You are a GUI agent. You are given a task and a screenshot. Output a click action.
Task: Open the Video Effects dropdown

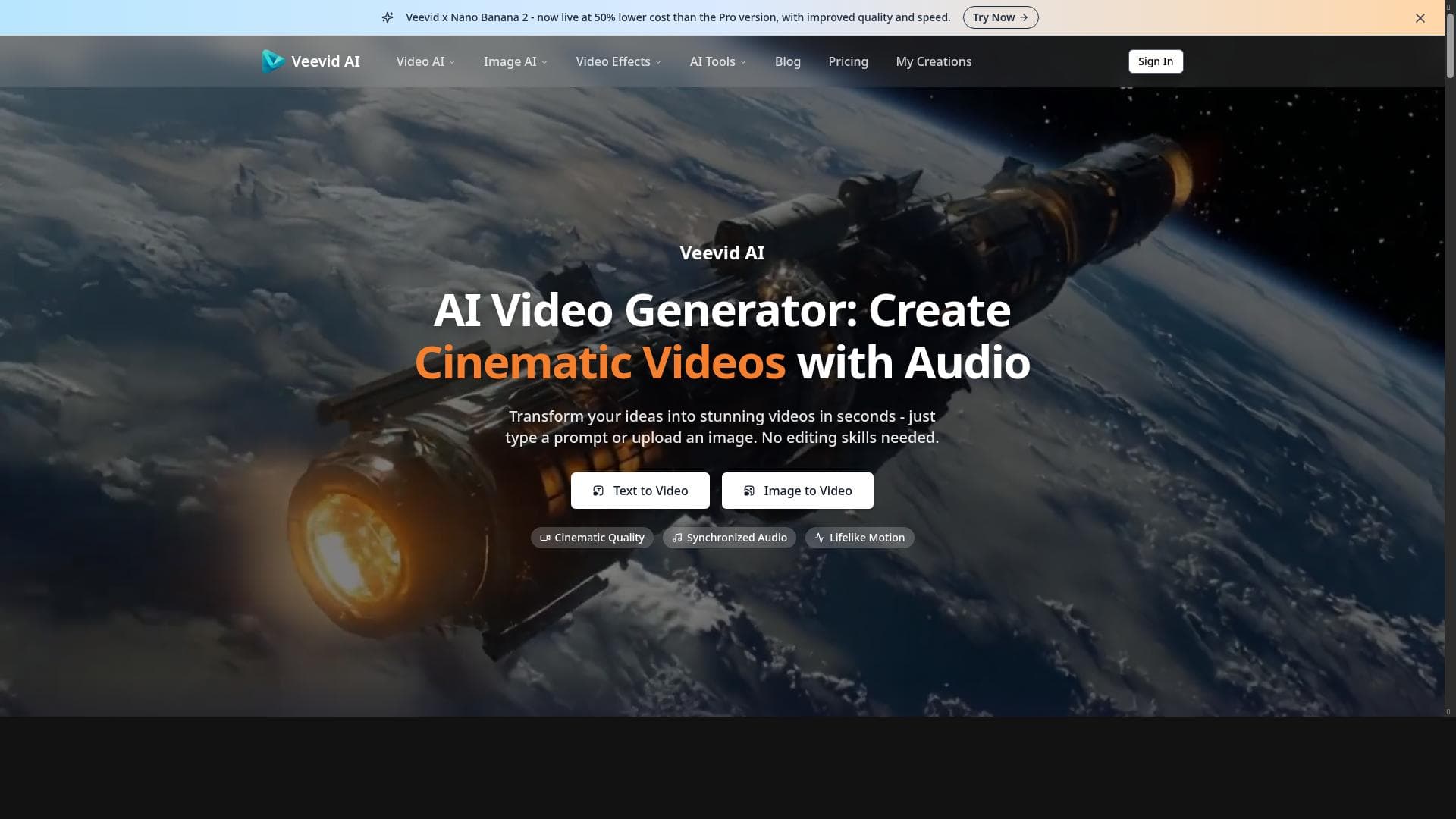click(x=618, y=61)
